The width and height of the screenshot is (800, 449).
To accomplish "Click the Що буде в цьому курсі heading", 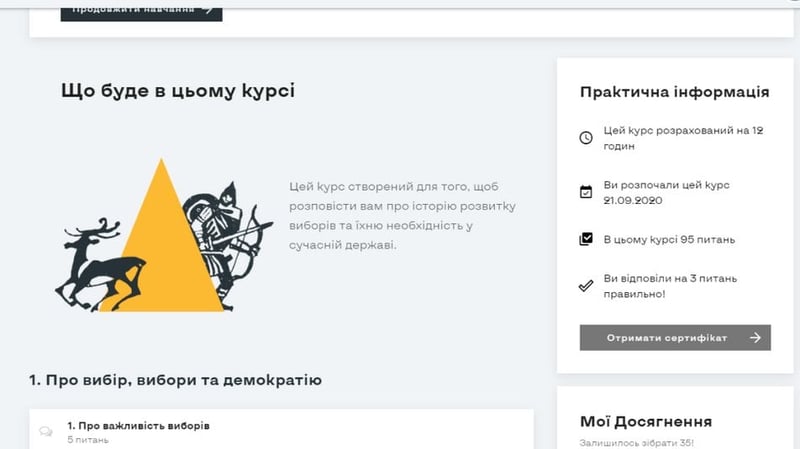I will 178,91.
